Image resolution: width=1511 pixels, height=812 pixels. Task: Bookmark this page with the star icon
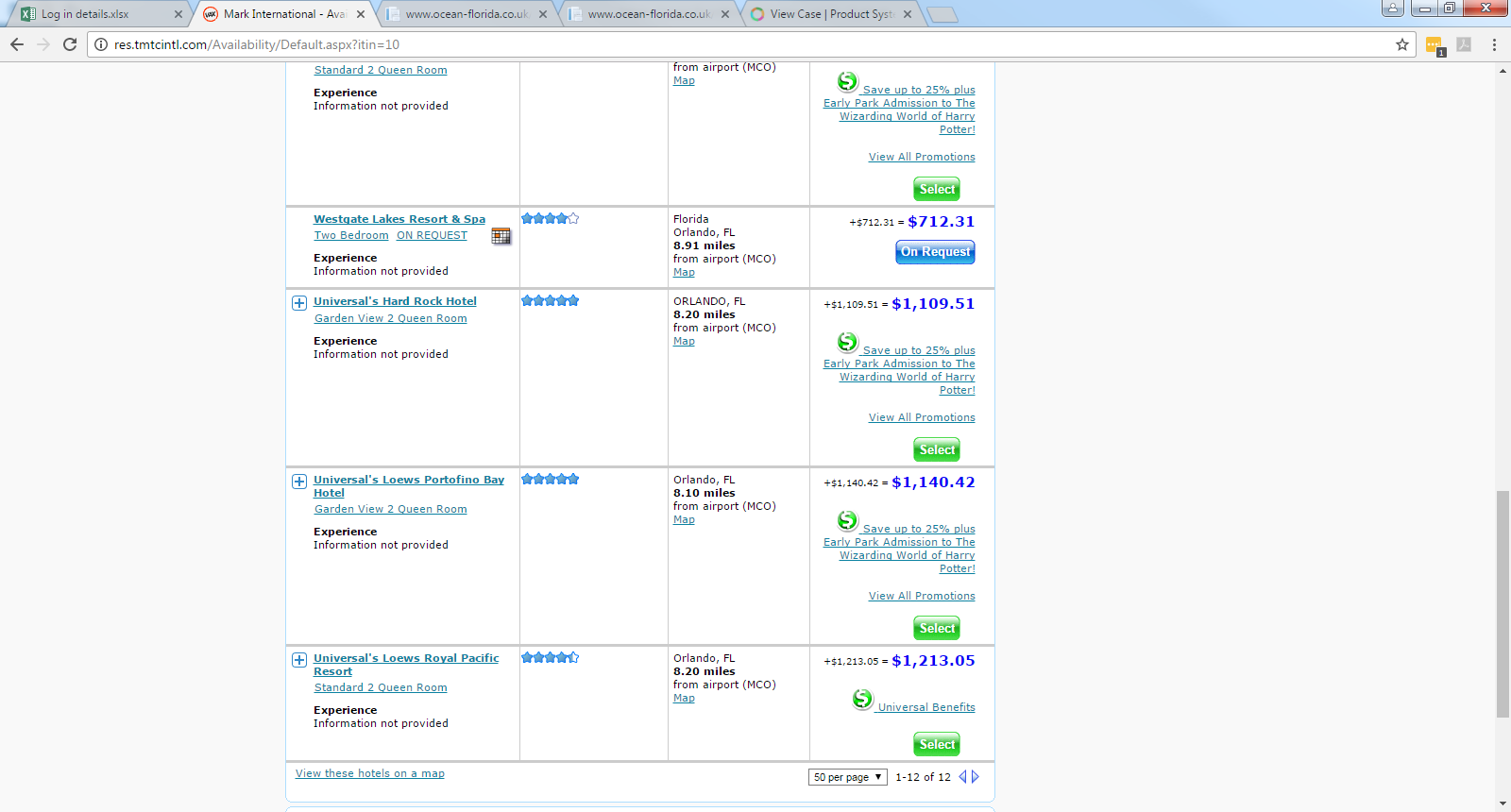1402,44
